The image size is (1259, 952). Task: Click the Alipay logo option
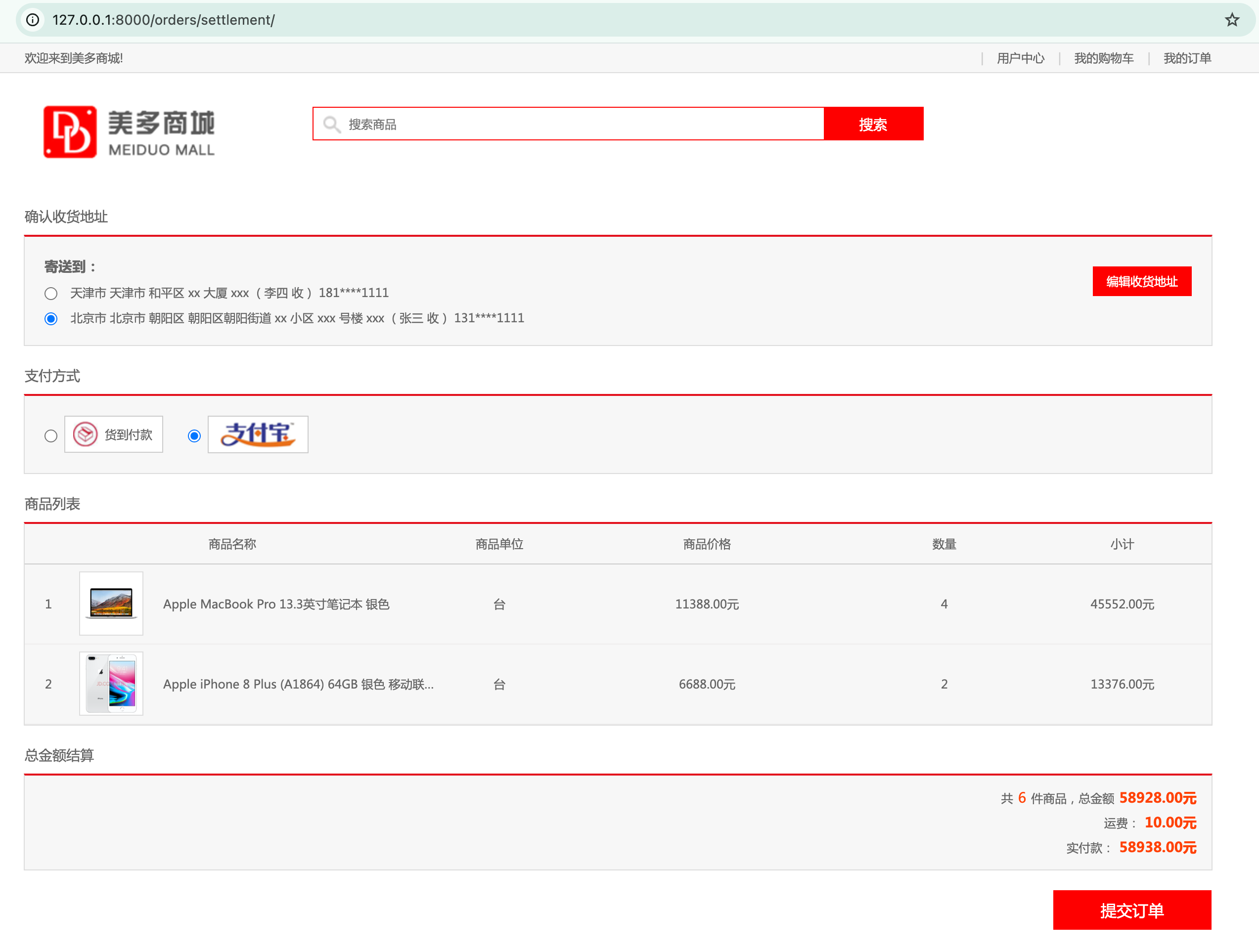258,435
